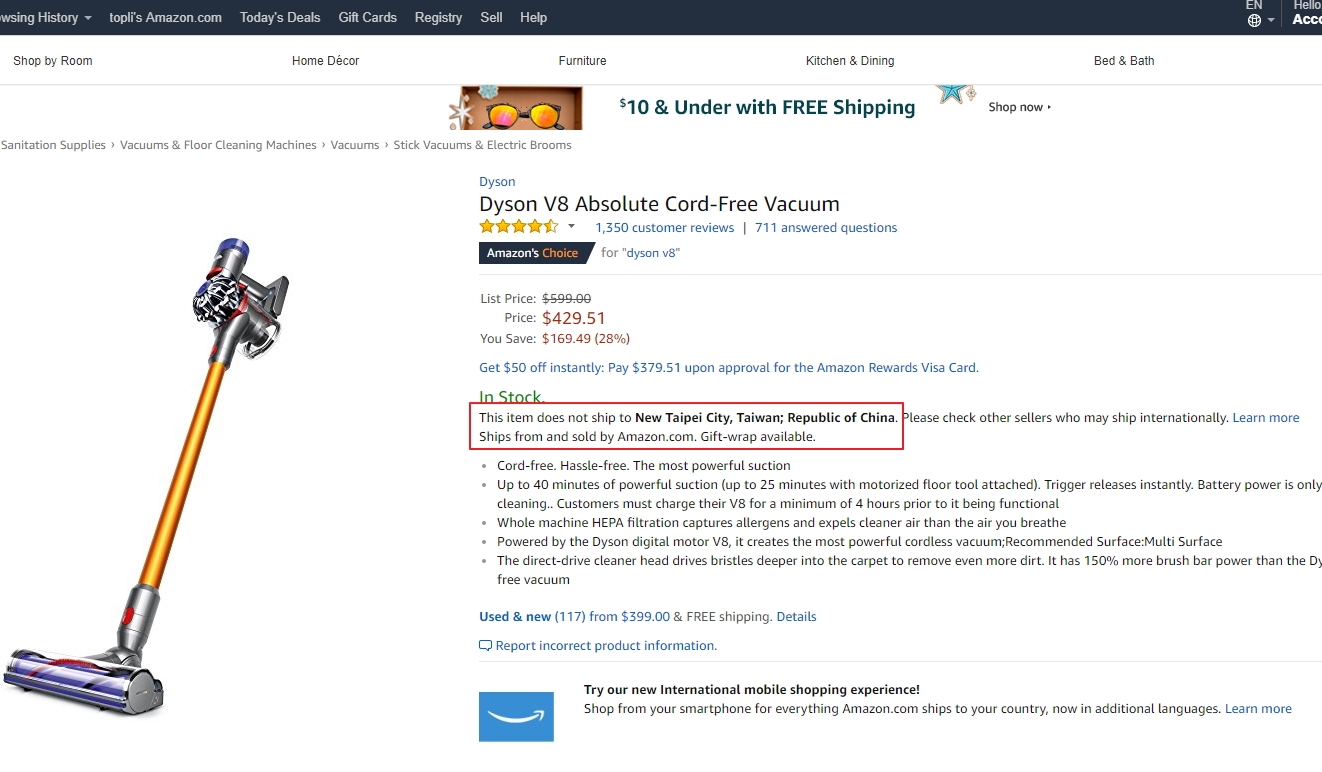The image size is (1322, 772).
Task: Click the Dyson brand link
Action: pyautogui.click(x=497, y=182)
